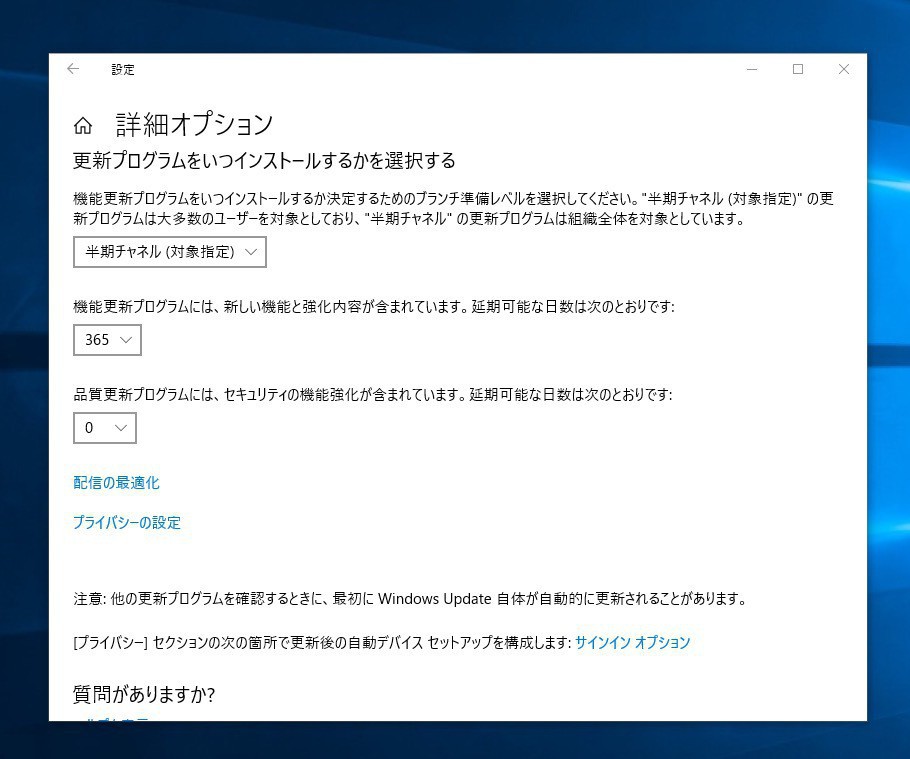Image resolution: width=910 pixels, height=759 pixels.
Task: Open the quality update 0 days dropdown
Action: (x=105, y=428)
